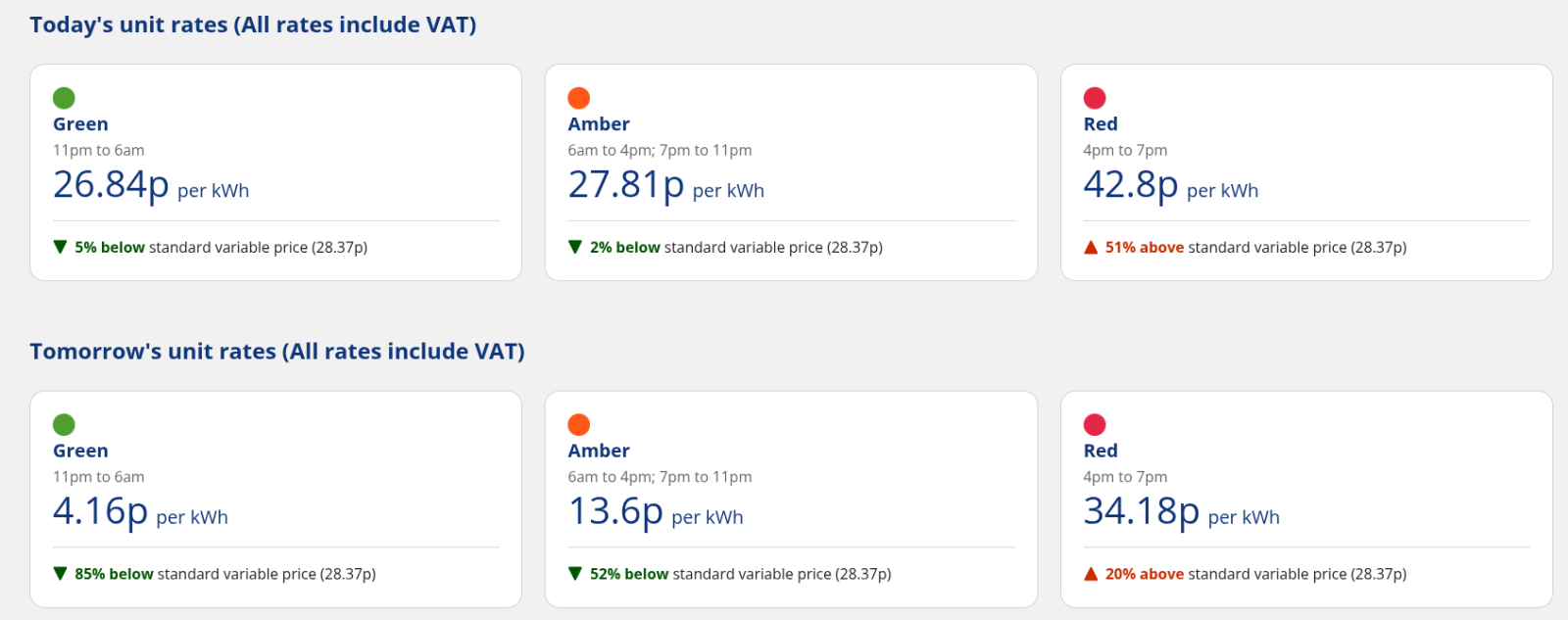Click the down arrow beside today's 2% below
Screen dimensions: 1568x620
[575, 247]
